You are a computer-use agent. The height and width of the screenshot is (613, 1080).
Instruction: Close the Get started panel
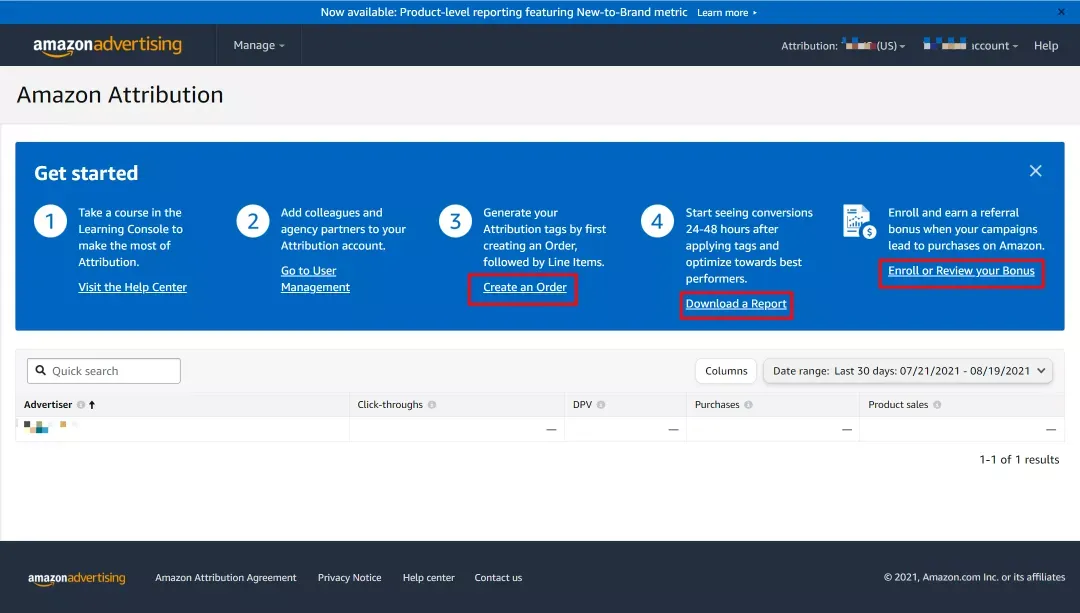[1035, 171]
